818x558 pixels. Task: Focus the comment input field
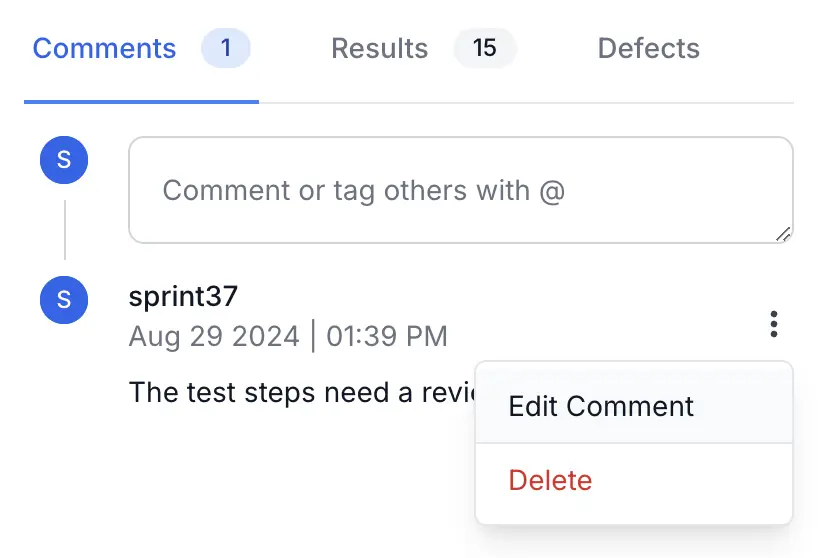pos(460,190)
